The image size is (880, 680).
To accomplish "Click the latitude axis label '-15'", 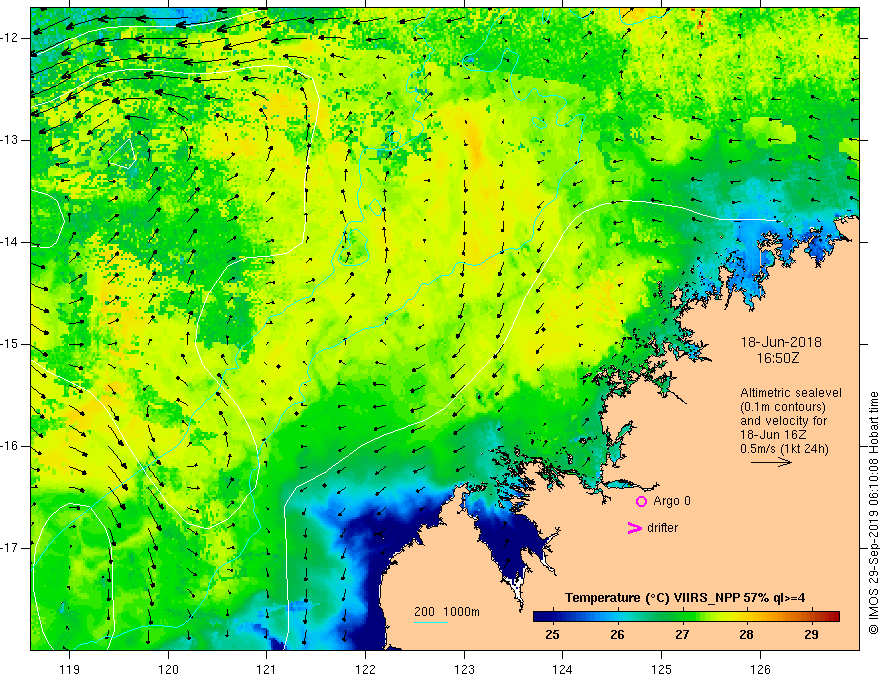I will (x=11, y=344).
